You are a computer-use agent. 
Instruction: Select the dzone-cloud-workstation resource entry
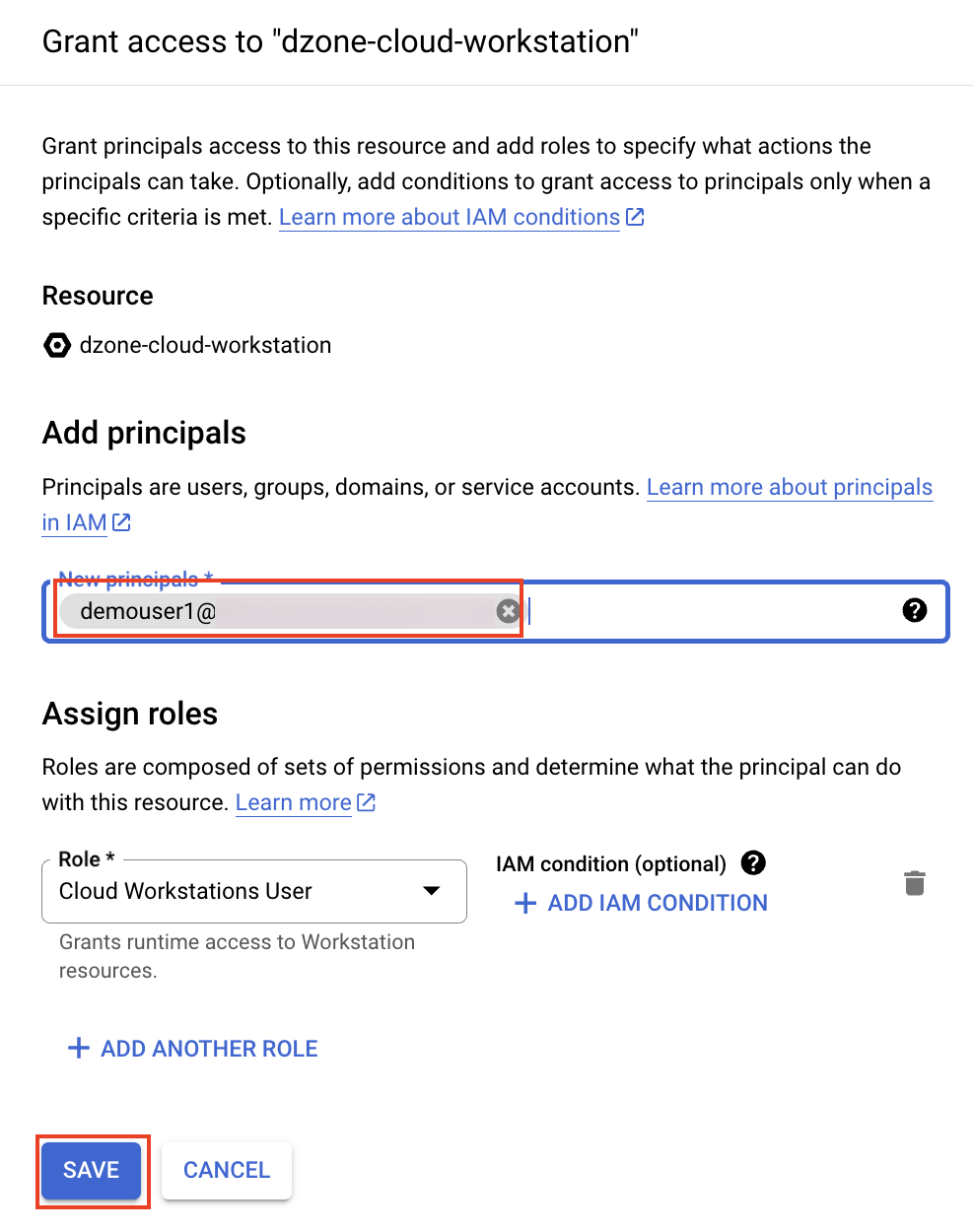(204, 345)
